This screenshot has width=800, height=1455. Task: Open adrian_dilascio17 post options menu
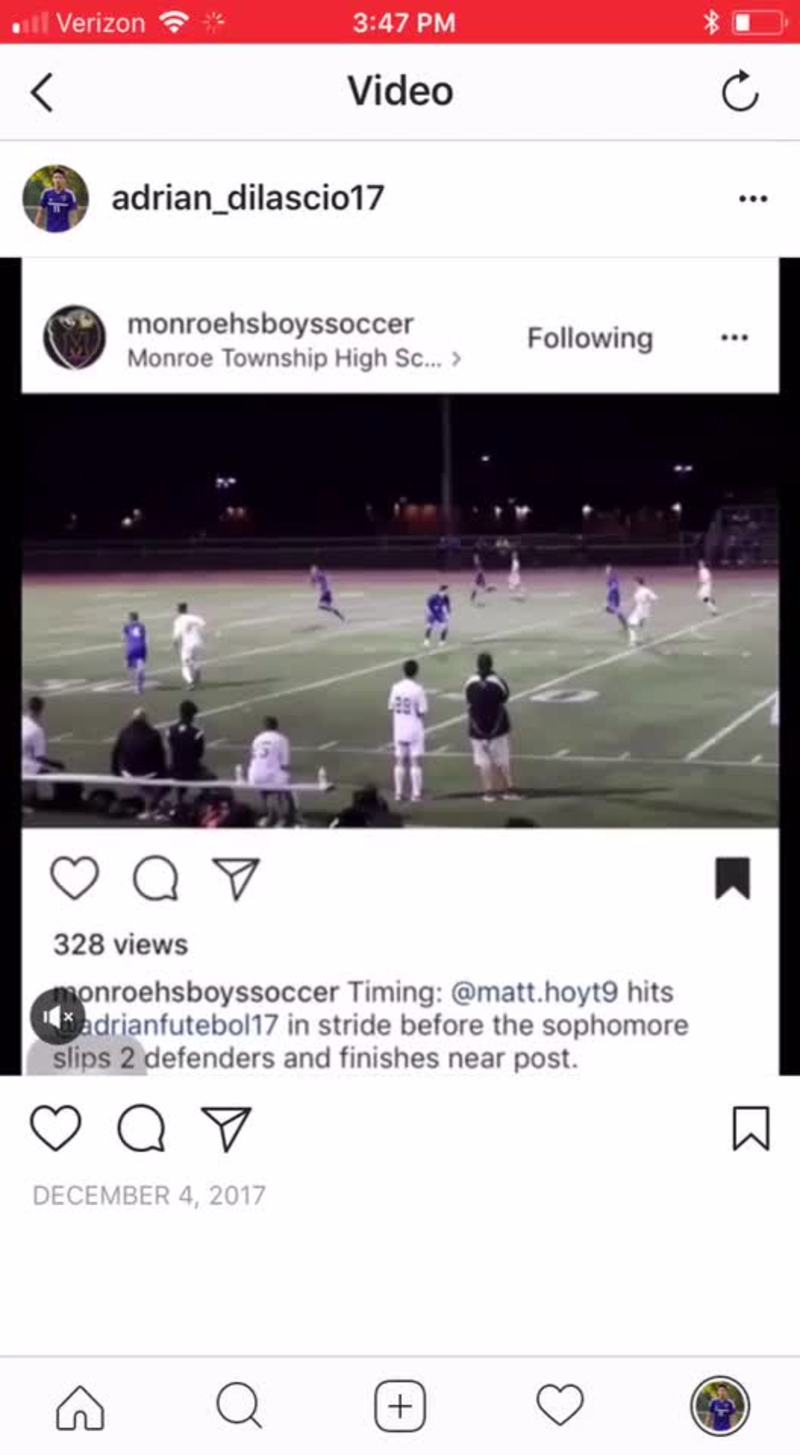(x=753, y=198)
